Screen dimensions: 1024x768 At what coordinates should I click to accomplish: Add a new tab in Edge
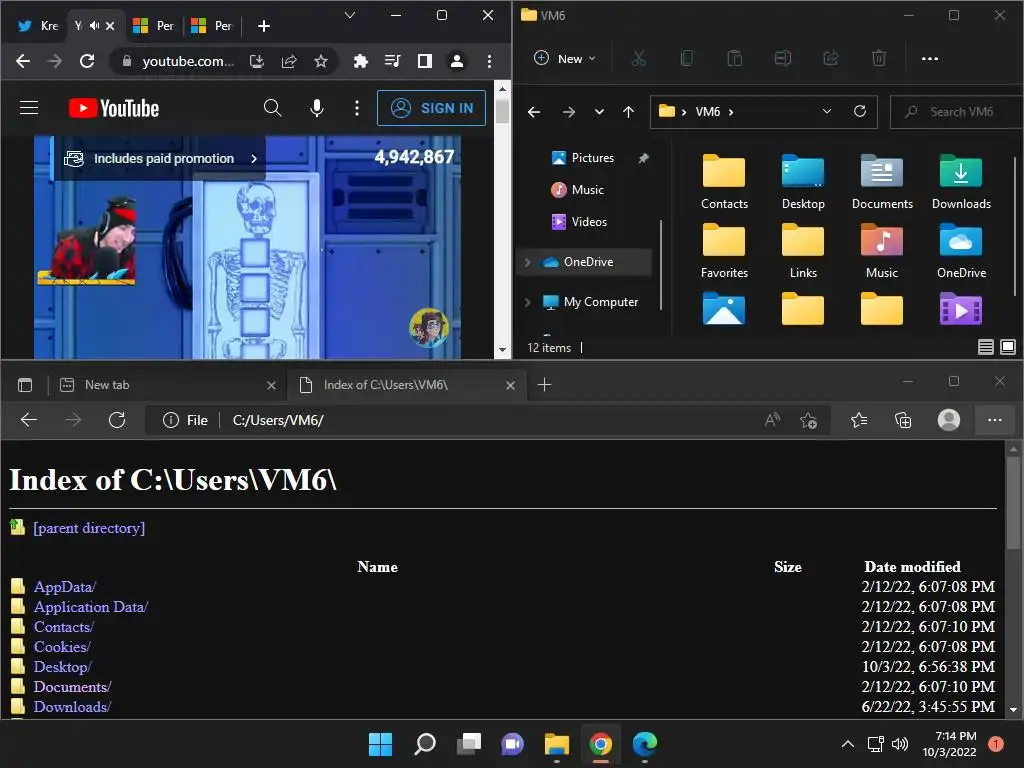(544, 385)
